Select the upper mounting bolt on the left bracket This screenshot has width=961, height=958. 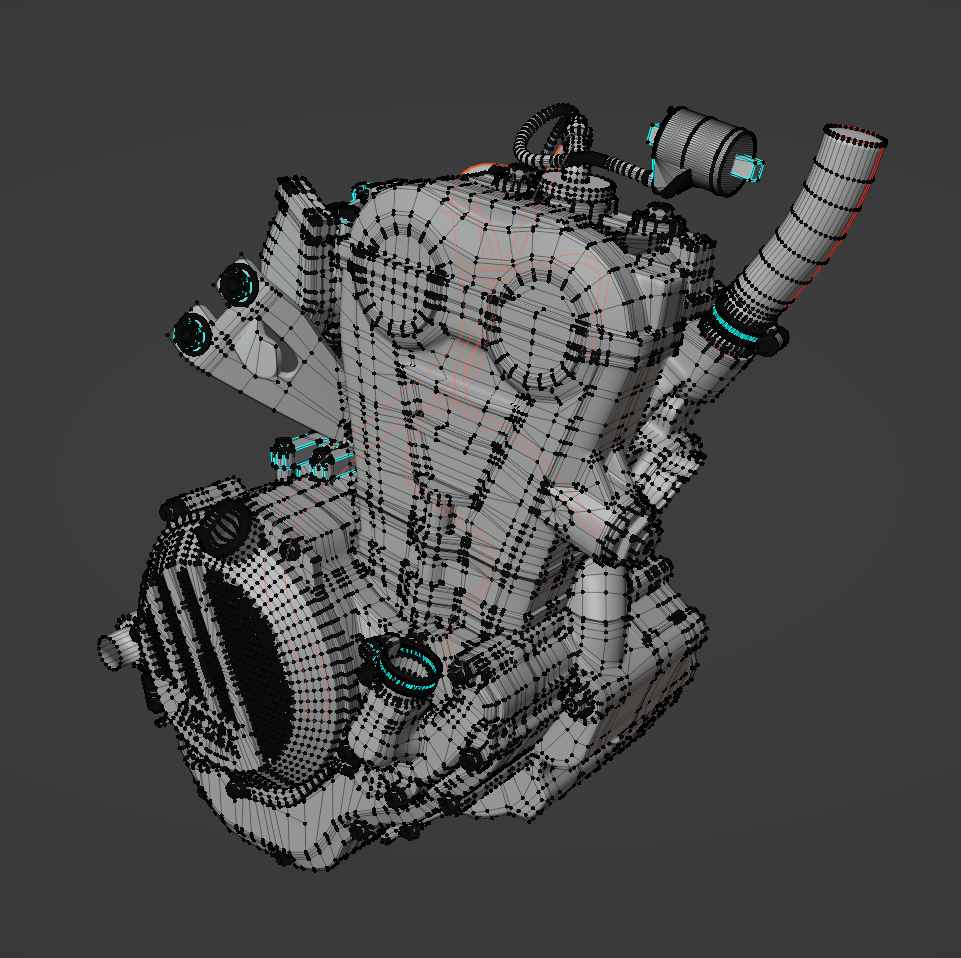coord(238,283)
